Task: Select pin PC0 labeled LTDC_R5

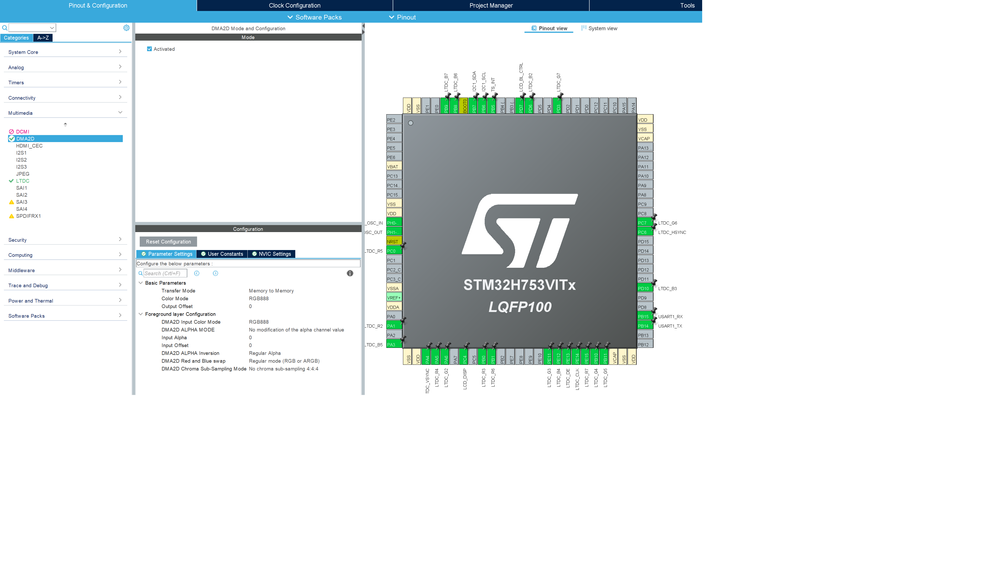Action: pyautogui.click(x=394, y=251)
